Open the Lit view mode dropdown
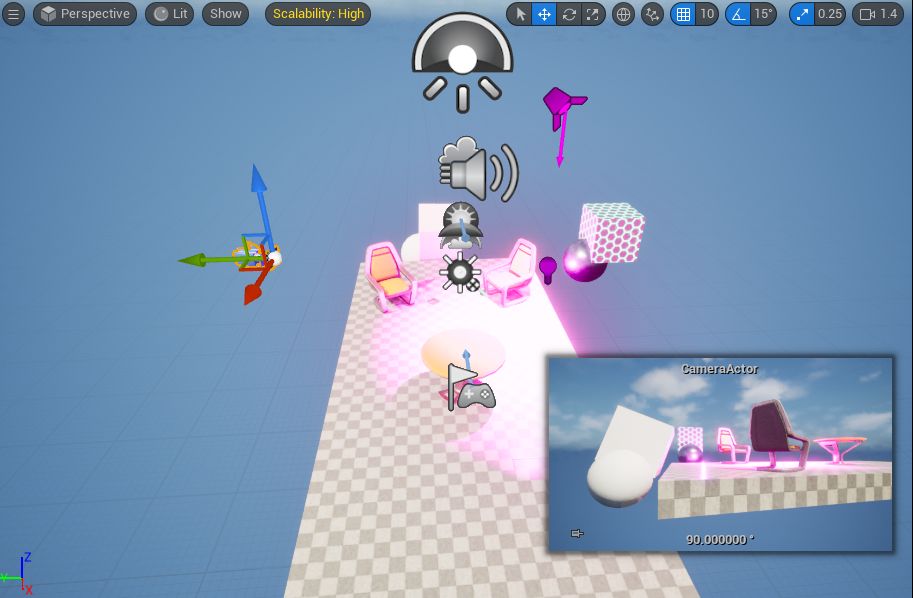913x598 pixels. pos(170,14)
